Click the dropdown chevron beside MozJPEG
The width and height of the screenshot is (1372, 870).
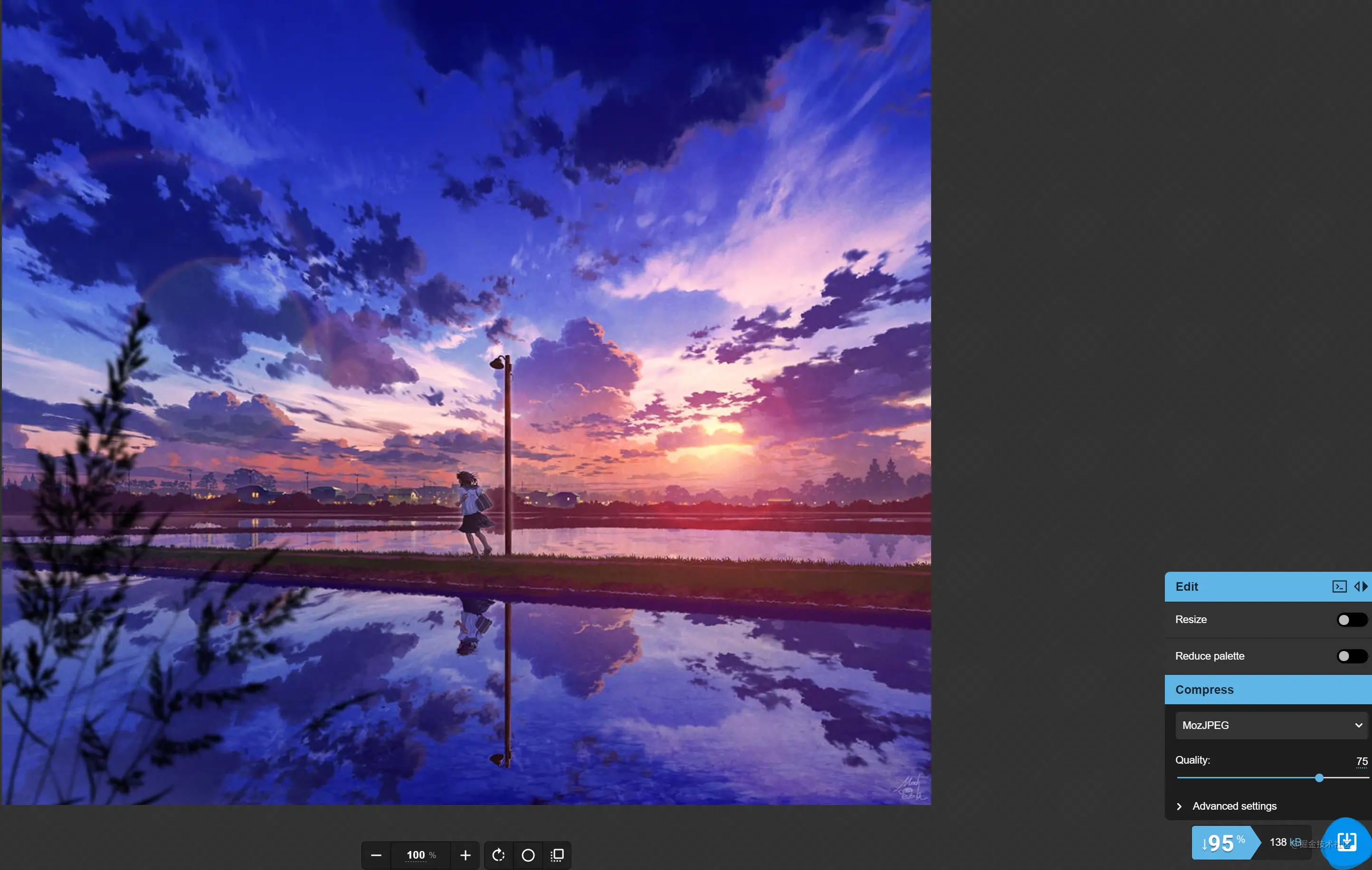[1358, 725]
